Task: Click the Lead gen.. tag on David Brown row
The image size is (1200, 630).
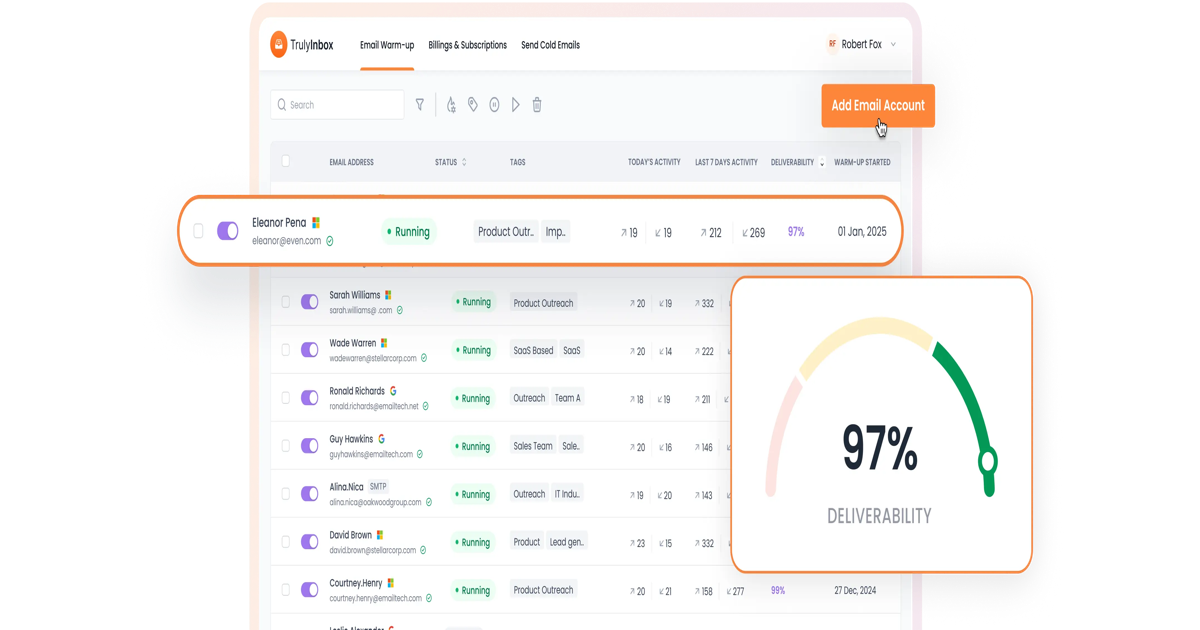Action: (567, 542)
